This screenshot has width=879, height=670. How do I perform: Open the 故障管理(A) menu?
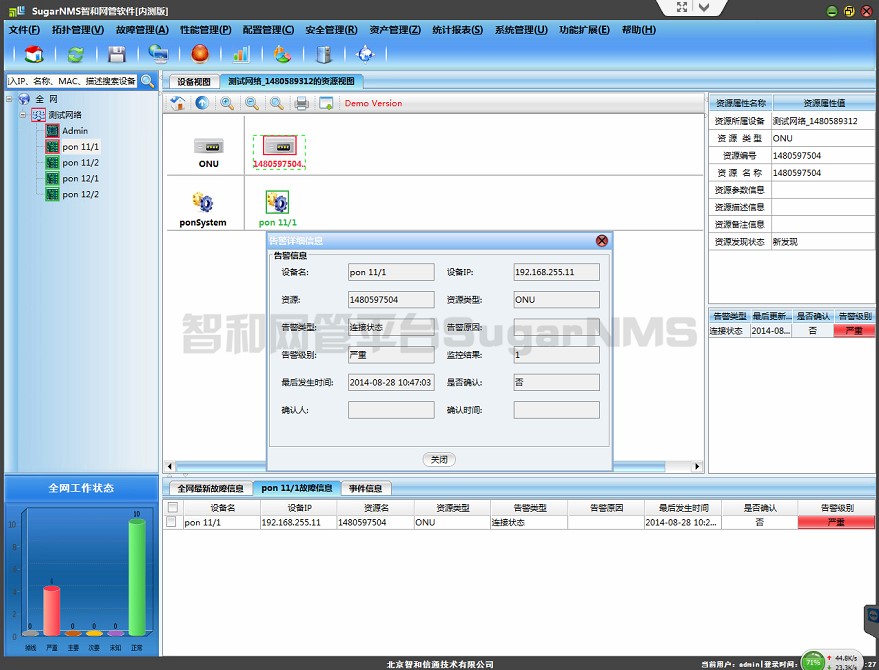142,30
